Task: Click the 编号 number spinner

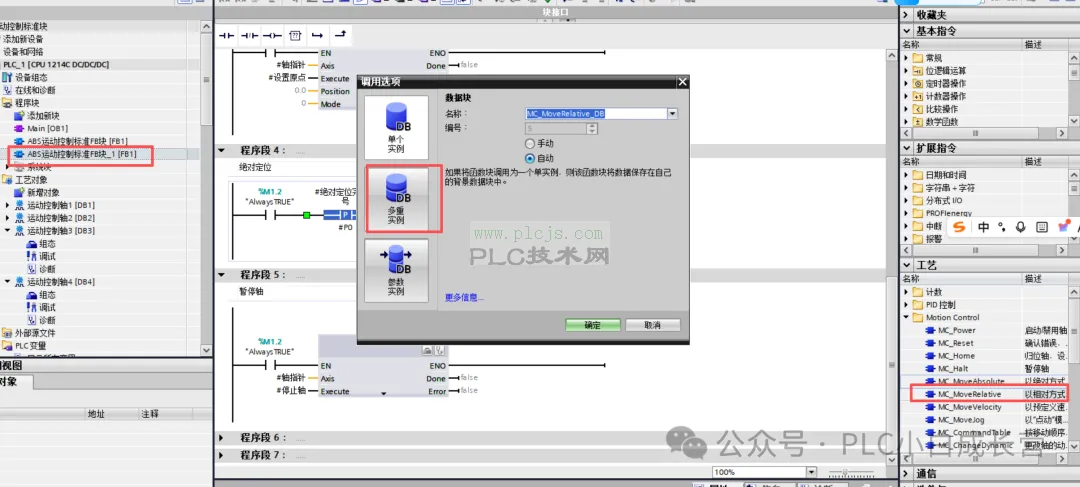Action: pyautogui.click(x=592, y=128)
